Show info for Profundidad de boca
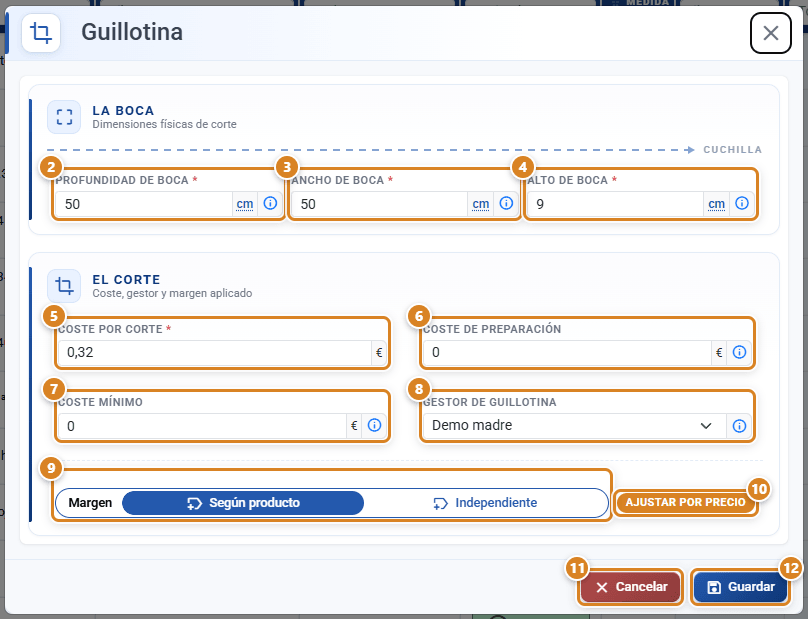 tap(270, 204)
